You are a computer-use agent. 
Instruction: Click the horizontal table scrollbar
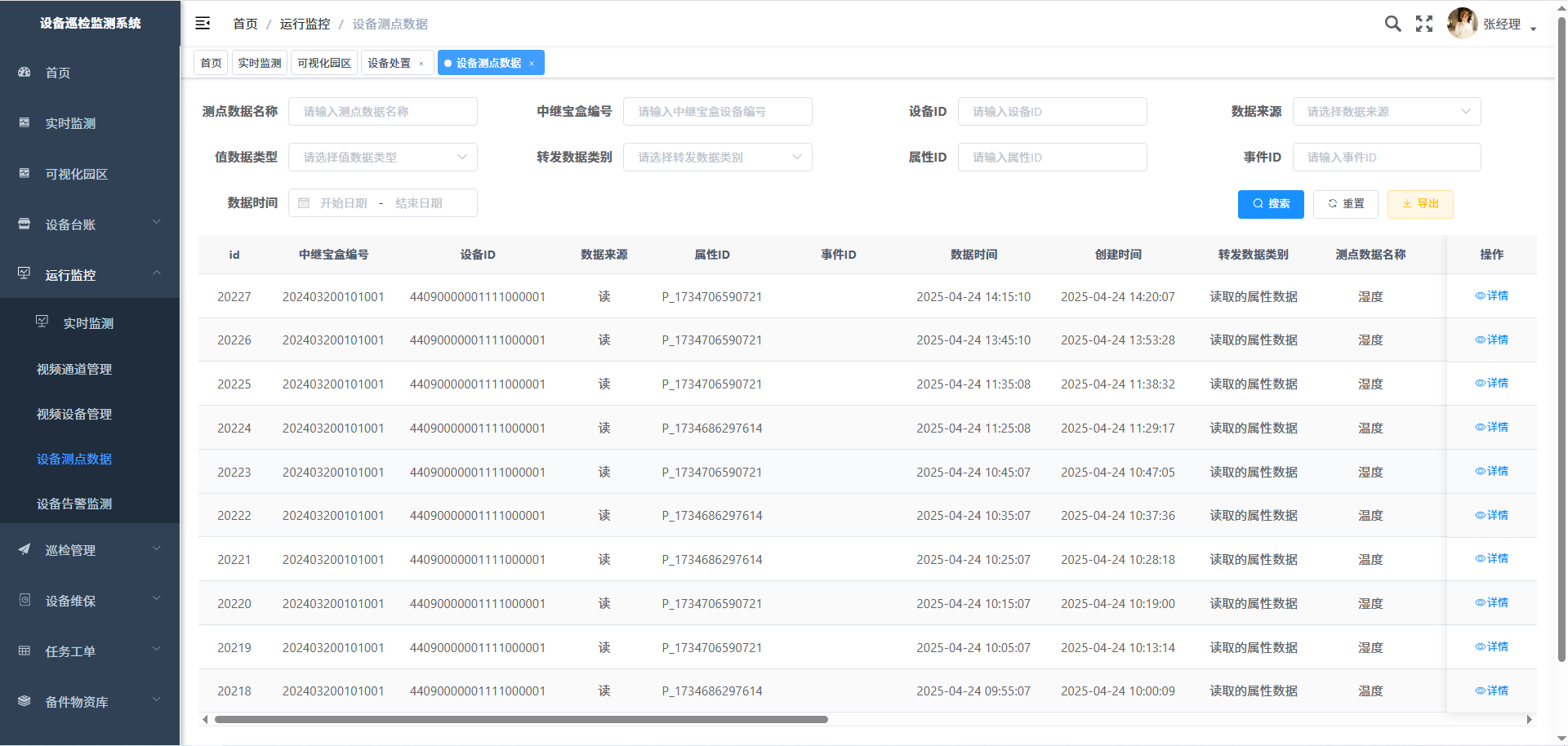pyautogui.click(x=521, y=720)
